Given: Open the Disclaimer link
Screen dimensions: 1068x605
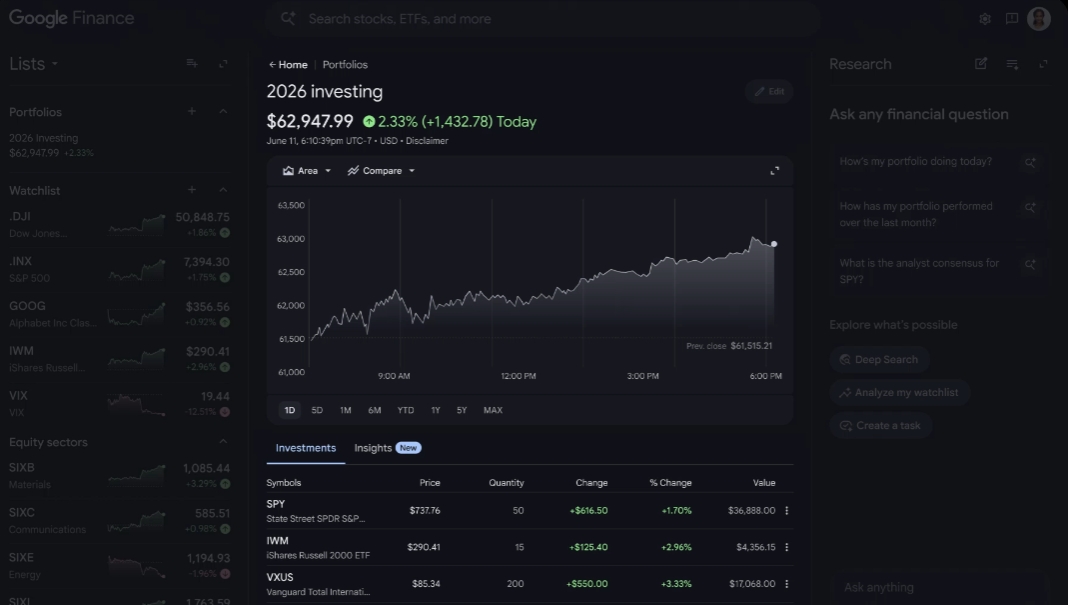Looking at the screenshot, I should [427, 141].
